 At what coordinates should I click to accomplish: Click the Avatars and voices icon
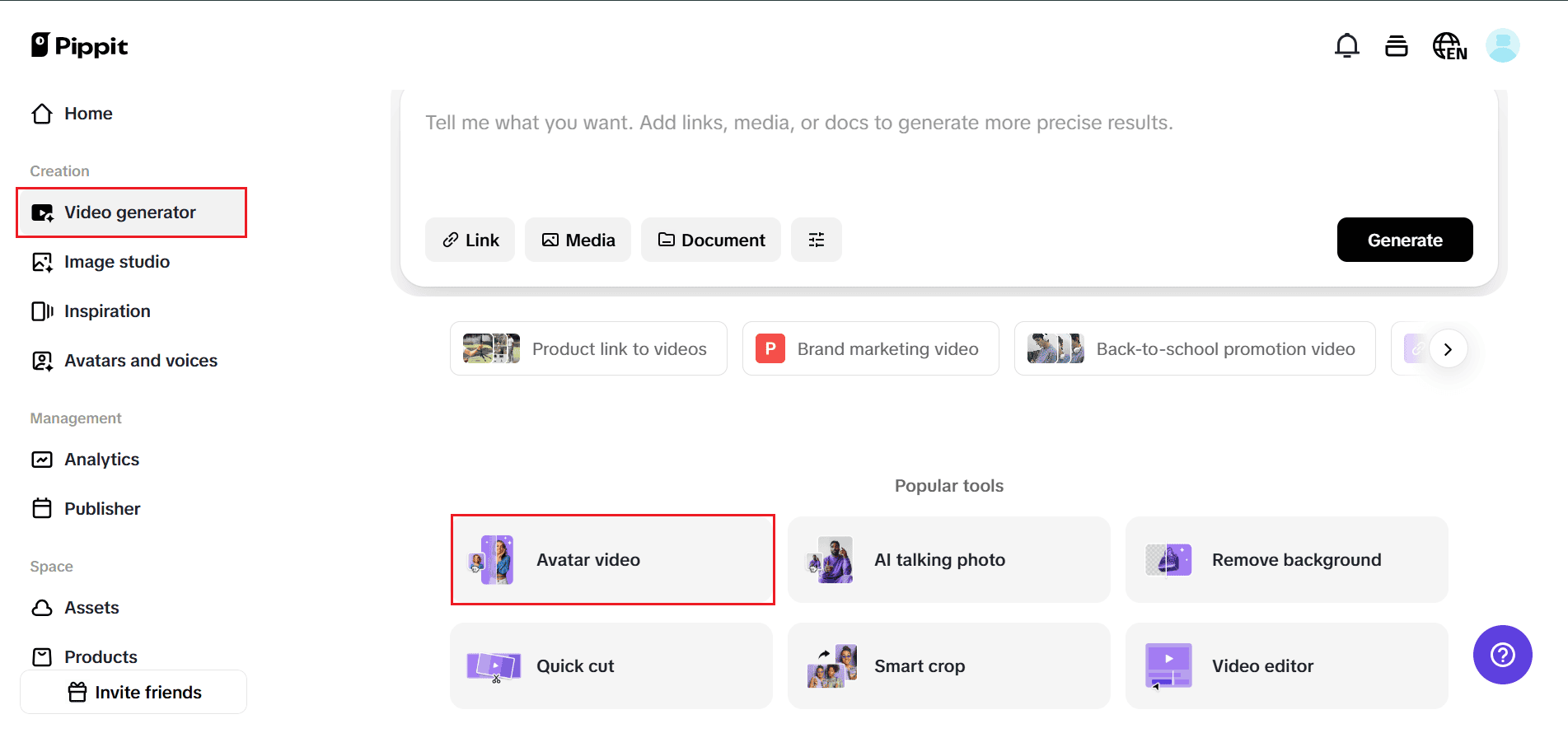click(42, 361)
